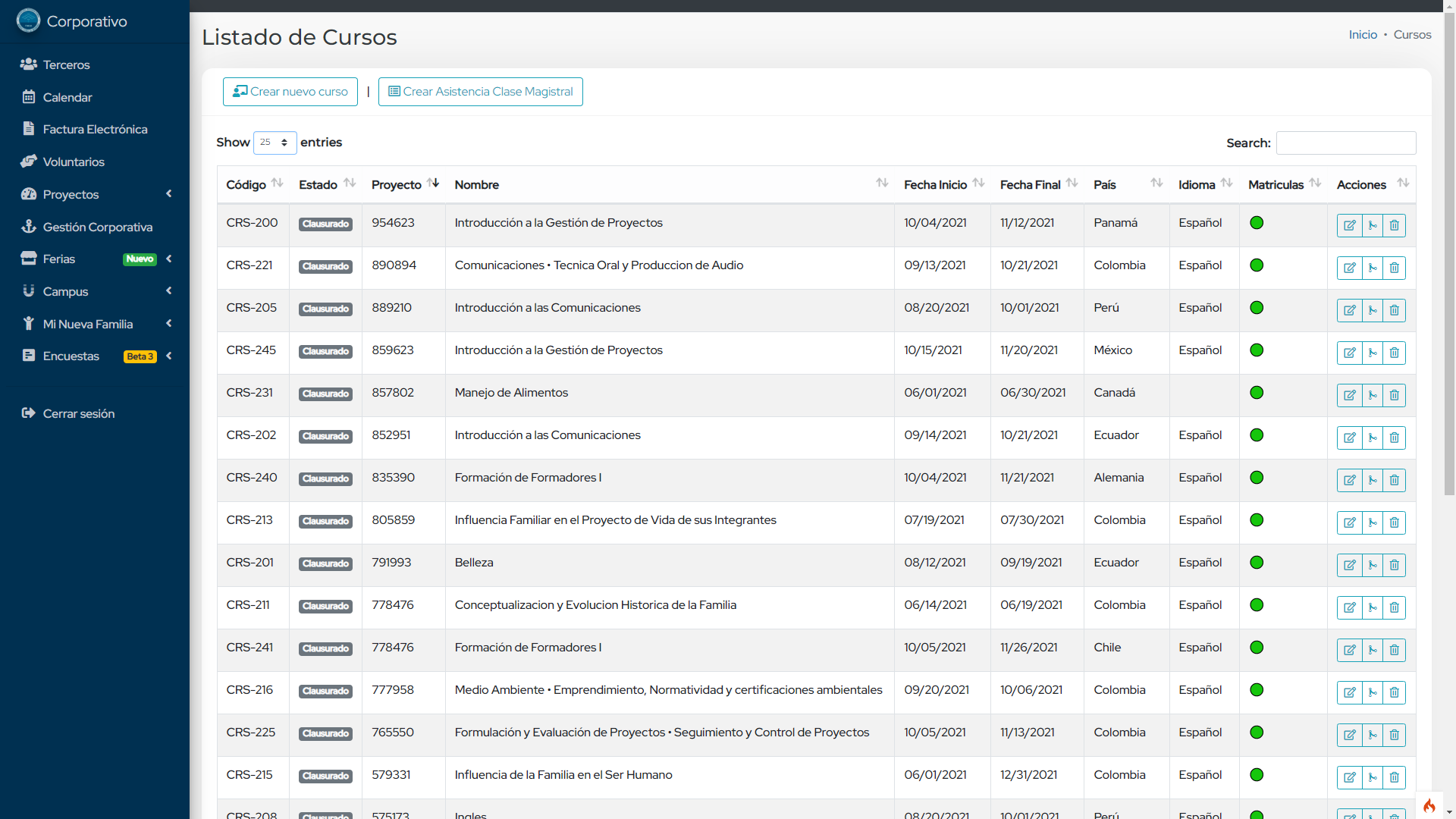
Task: Click the edit icon for course CRS-200
Action: coord(1350,225)
